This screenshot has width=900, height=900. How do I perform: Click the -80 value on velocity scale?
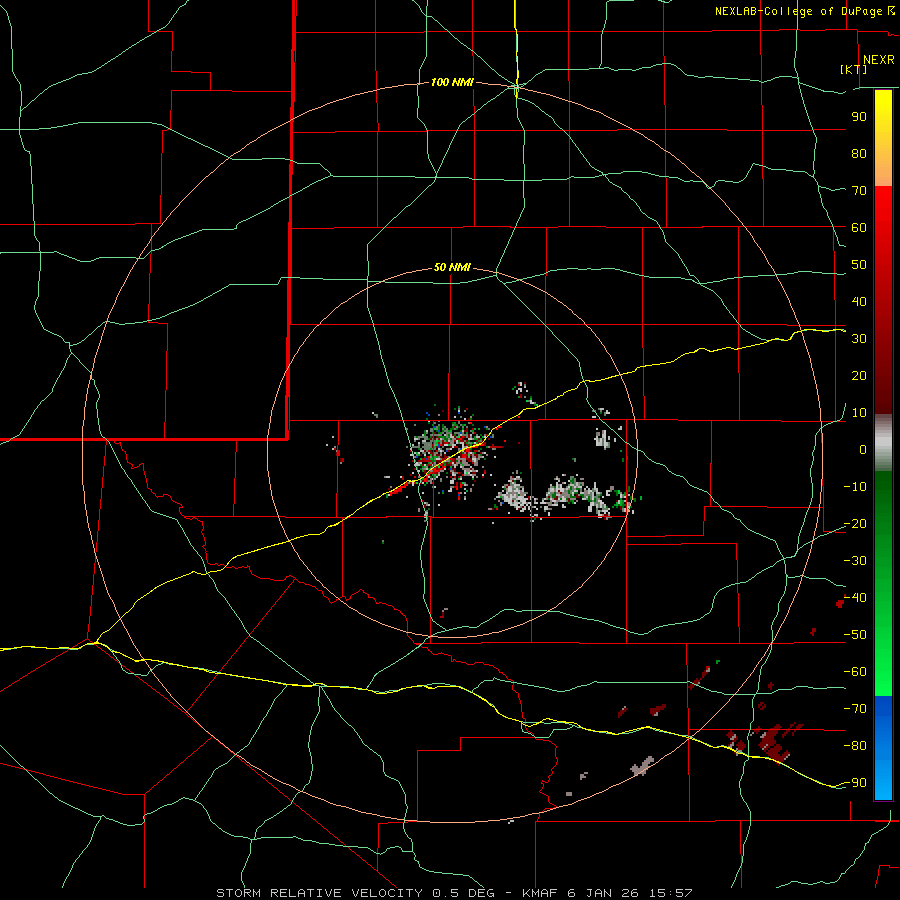tap(855, 746)
